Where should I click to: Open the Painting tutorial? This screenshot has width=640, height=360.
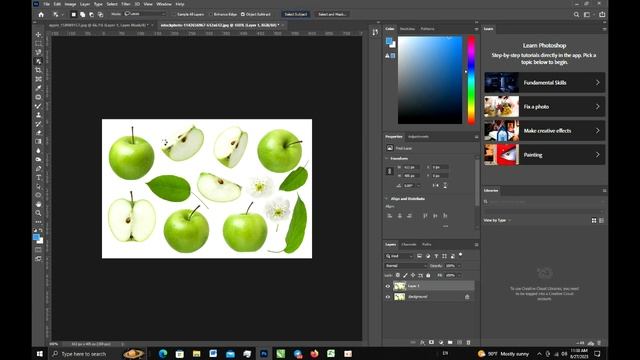coord(544,155)
